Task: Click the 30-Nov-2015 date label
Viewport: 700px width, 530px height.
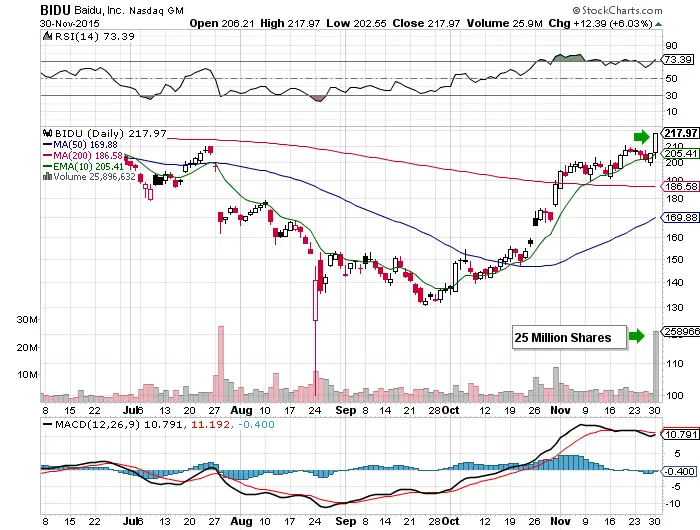Action: (x=70, y=24)
